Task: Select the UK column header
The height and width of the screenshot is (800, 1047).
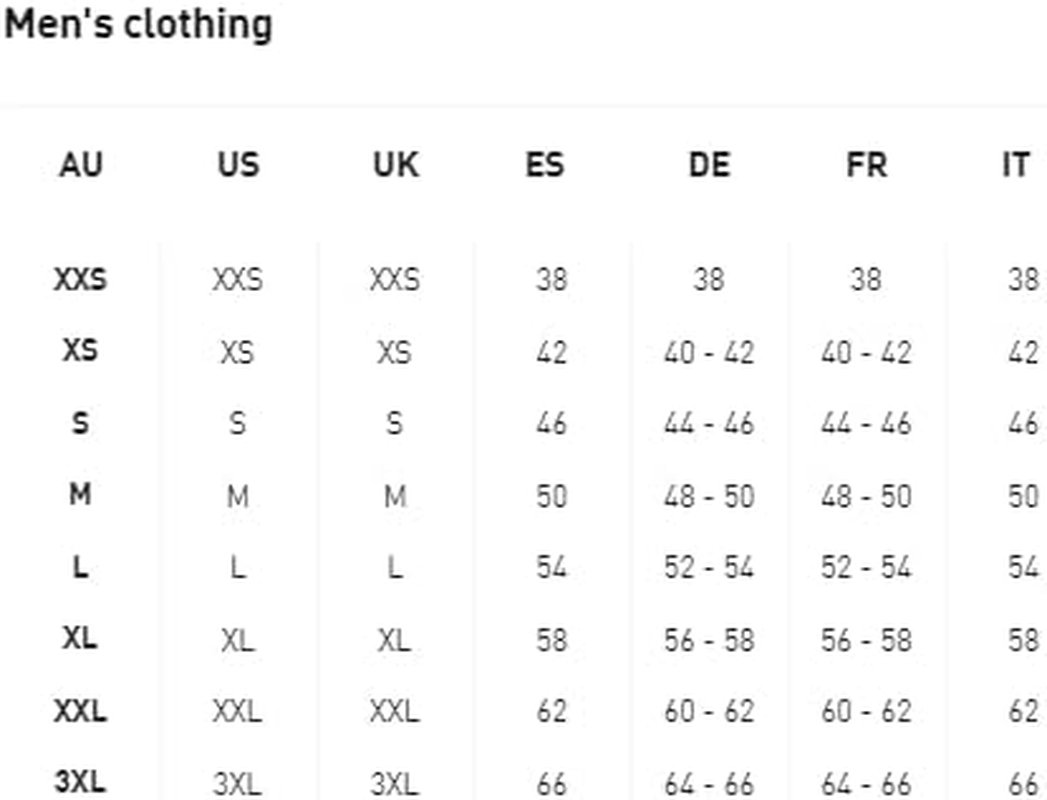Action: 395,164
